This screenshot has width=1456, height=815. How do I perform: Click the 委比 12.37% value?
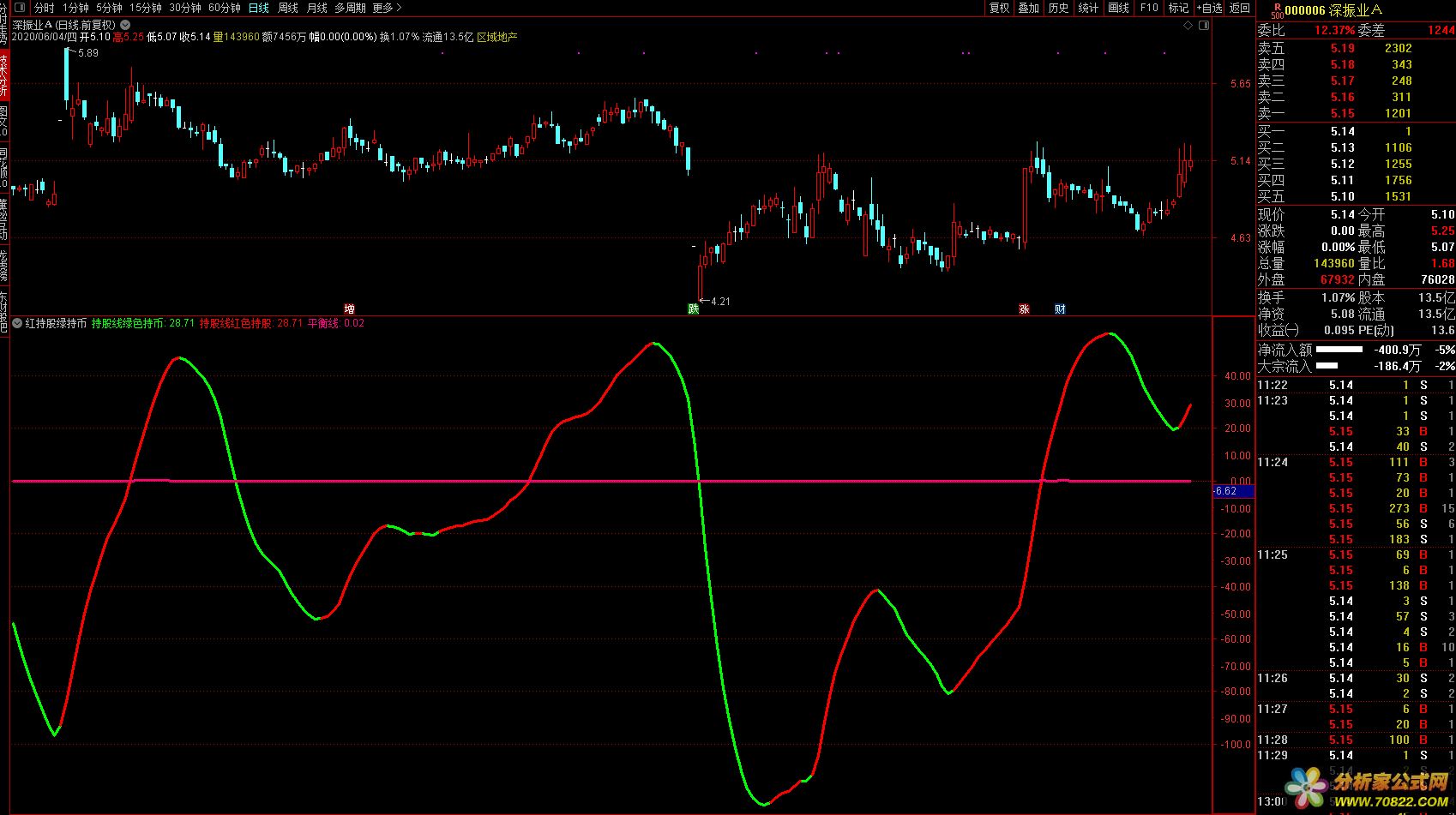pyautogui.click(x=1334, y=30)
